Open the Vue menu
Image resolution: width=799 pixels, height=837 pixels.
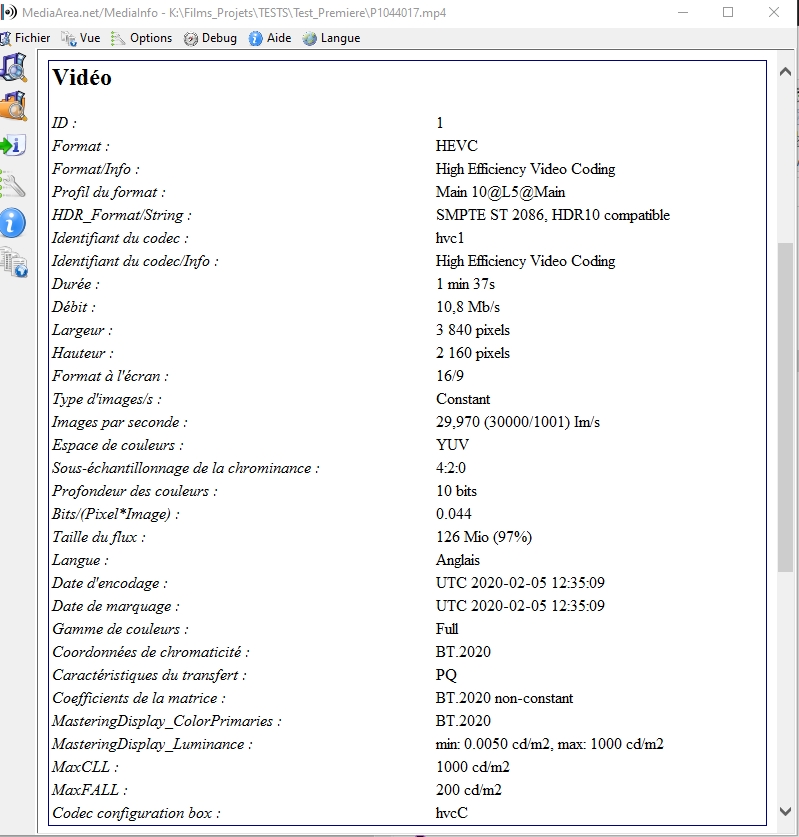[81, 38]
